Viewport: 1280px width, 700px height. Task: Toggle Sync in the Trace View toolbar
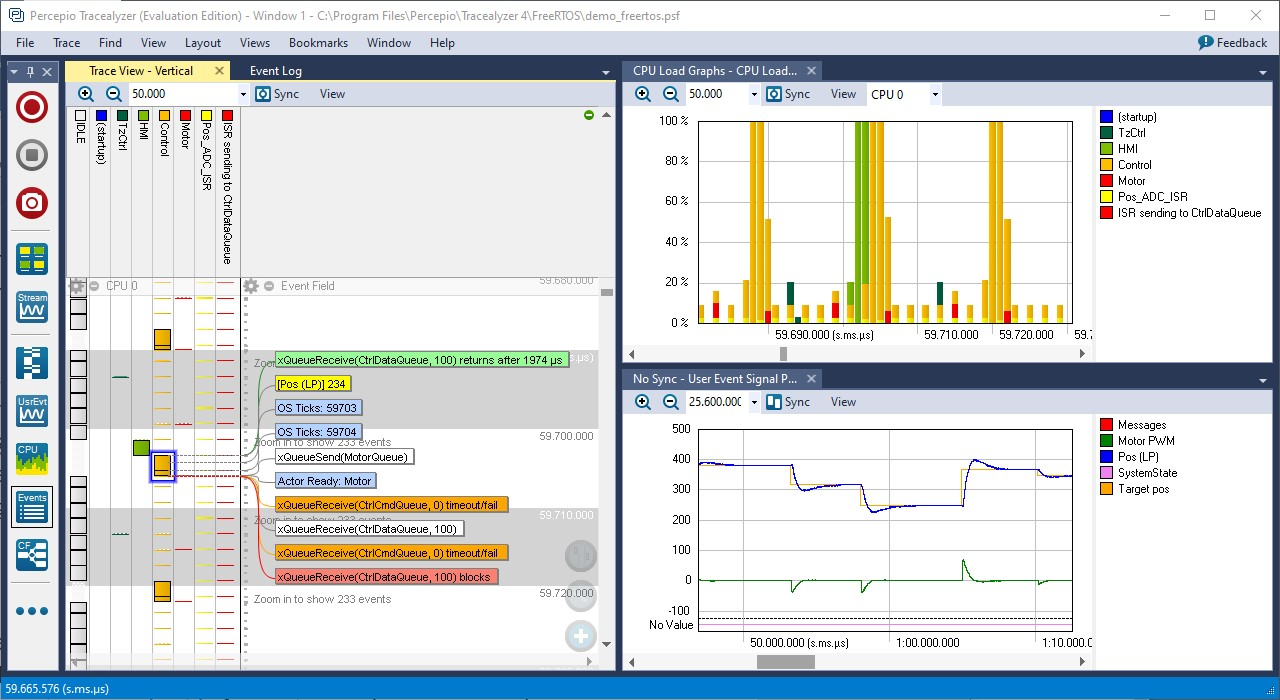click(277, 94)
